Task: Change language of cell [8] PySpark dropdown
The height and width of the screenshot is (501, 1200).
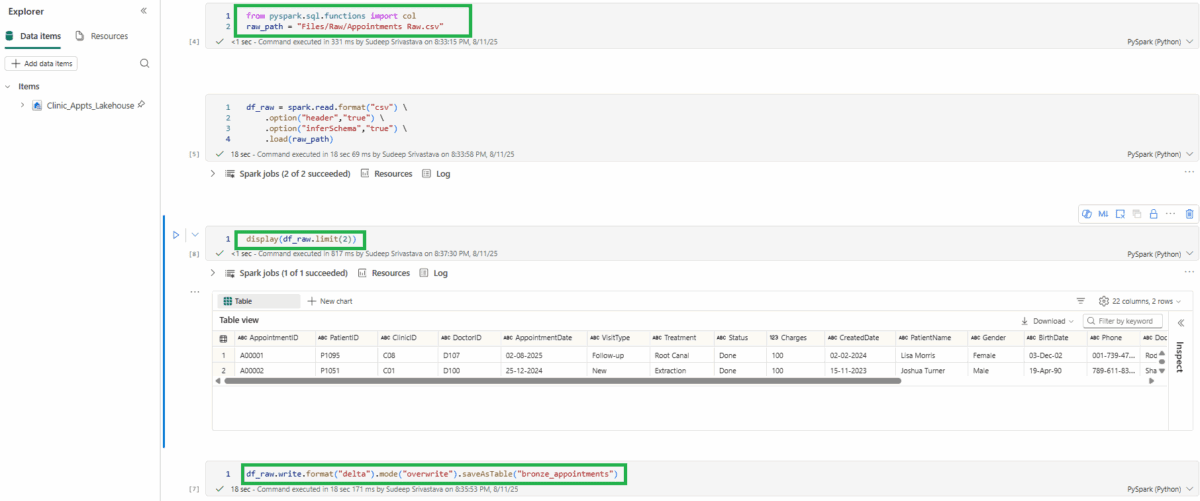Action: (x=1160, y=254)
